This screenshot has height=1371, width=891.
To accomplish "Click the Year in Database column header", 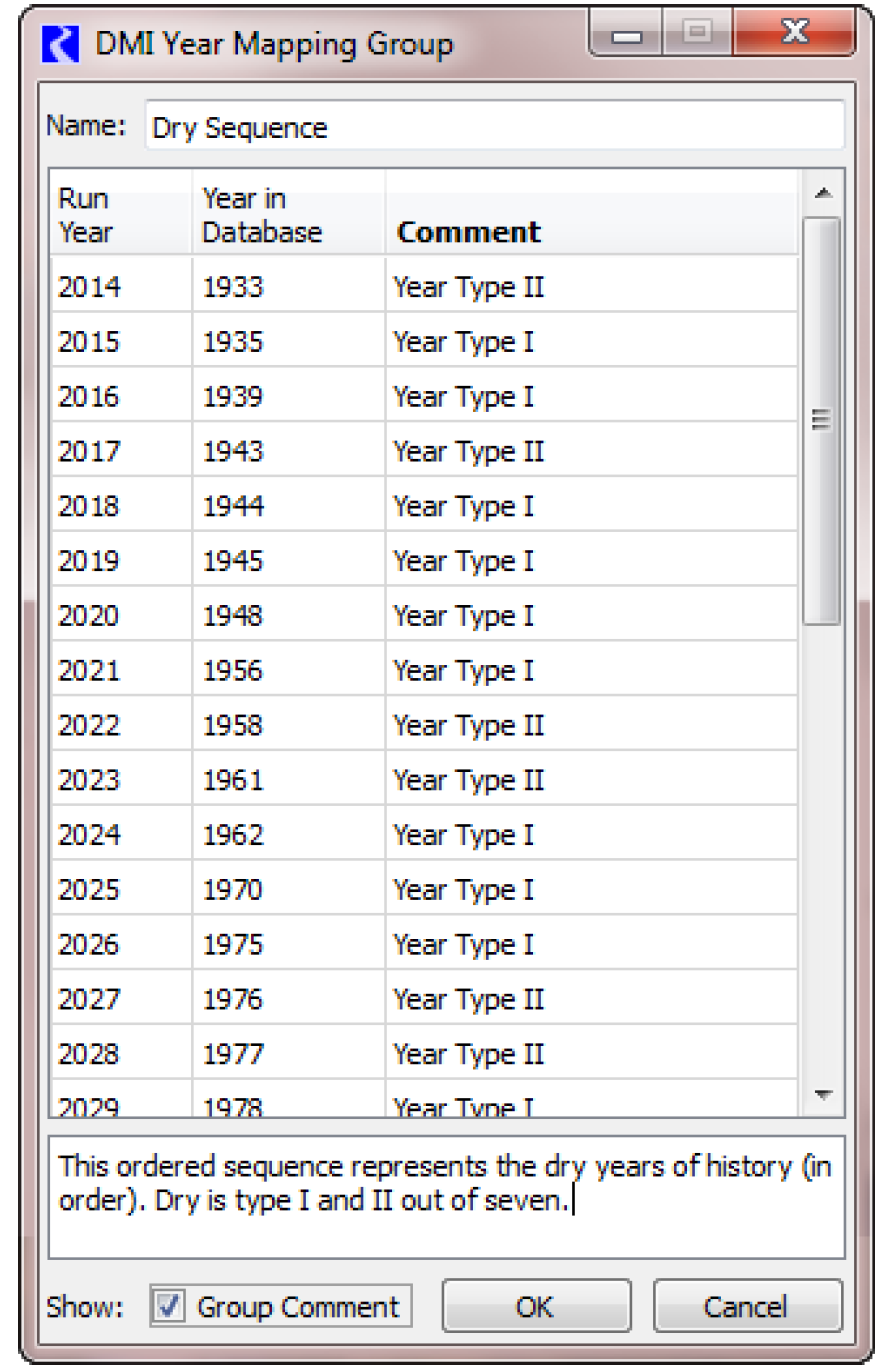I will pyautogui.click(x=287, y=216).
